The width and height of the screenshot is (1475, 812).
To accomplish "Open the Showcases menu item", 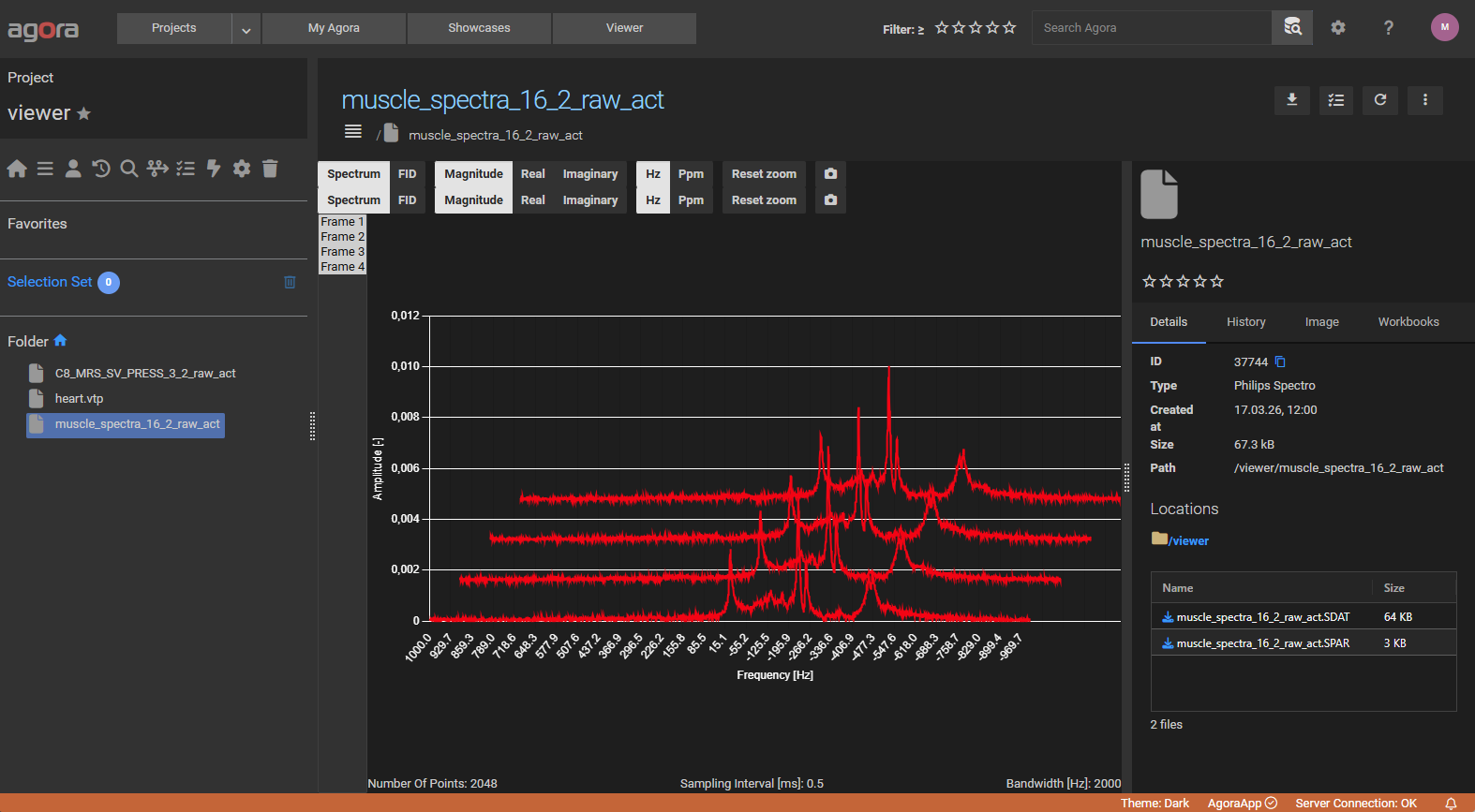I will (x=479, y=28).
